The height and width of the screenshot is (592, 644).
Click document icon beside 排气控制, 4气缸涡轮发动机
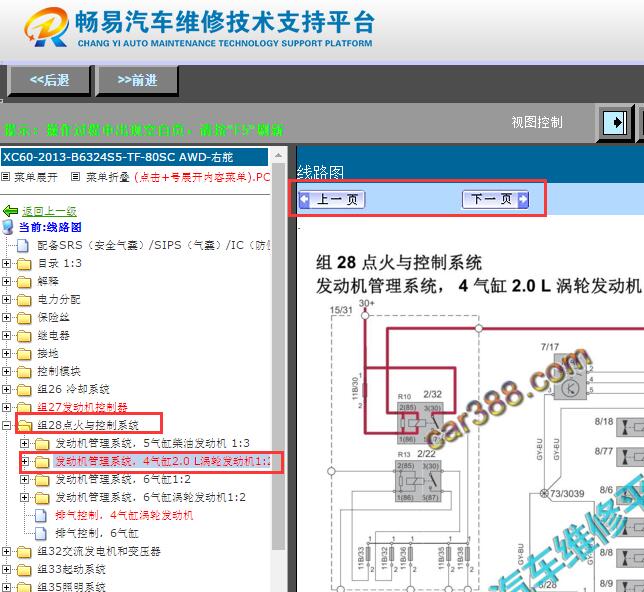coord(41,515)
